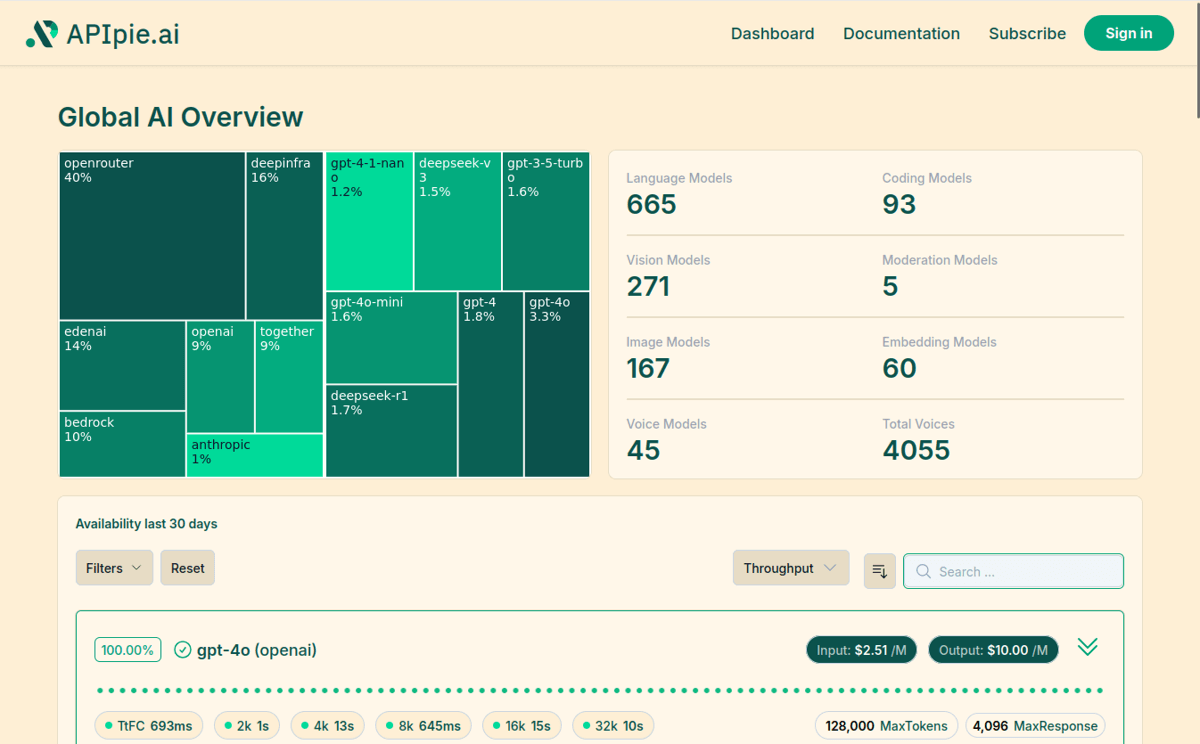Click the green status dot in TtFC badge
This screenshot has height=744, width=1200.
click(x=107, y=725)
